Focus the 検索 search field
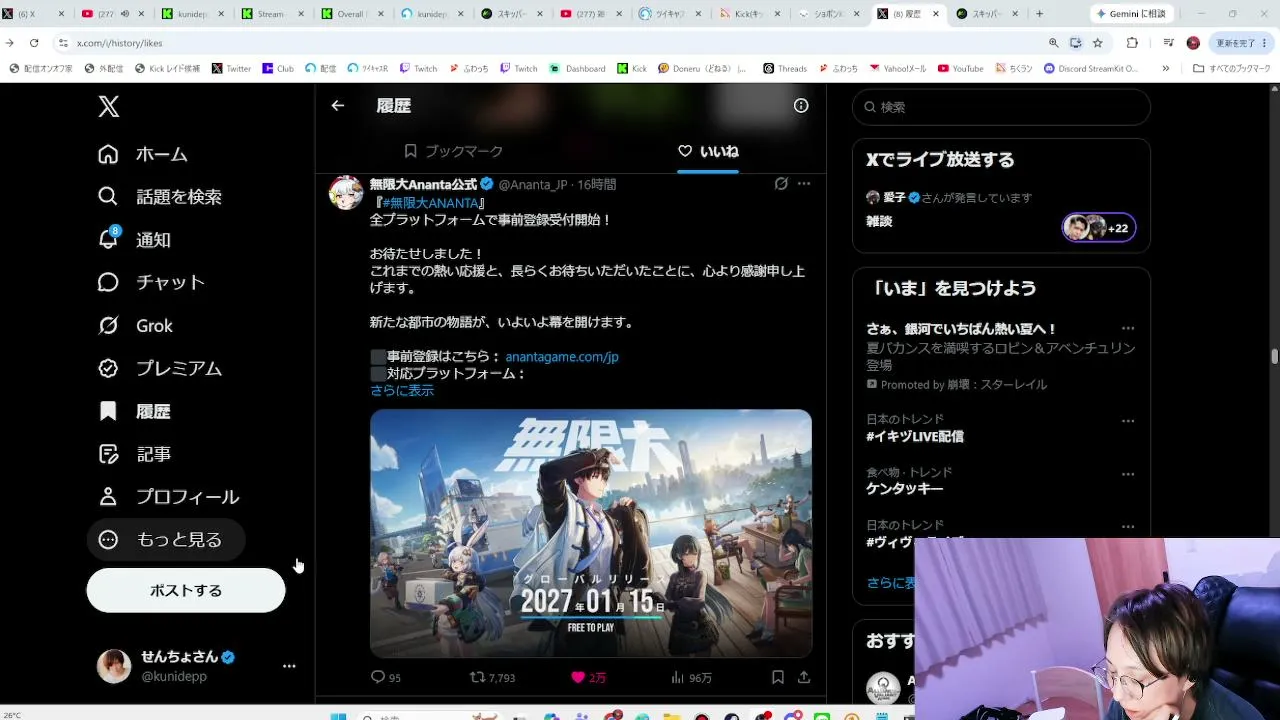 (1001, 107)
